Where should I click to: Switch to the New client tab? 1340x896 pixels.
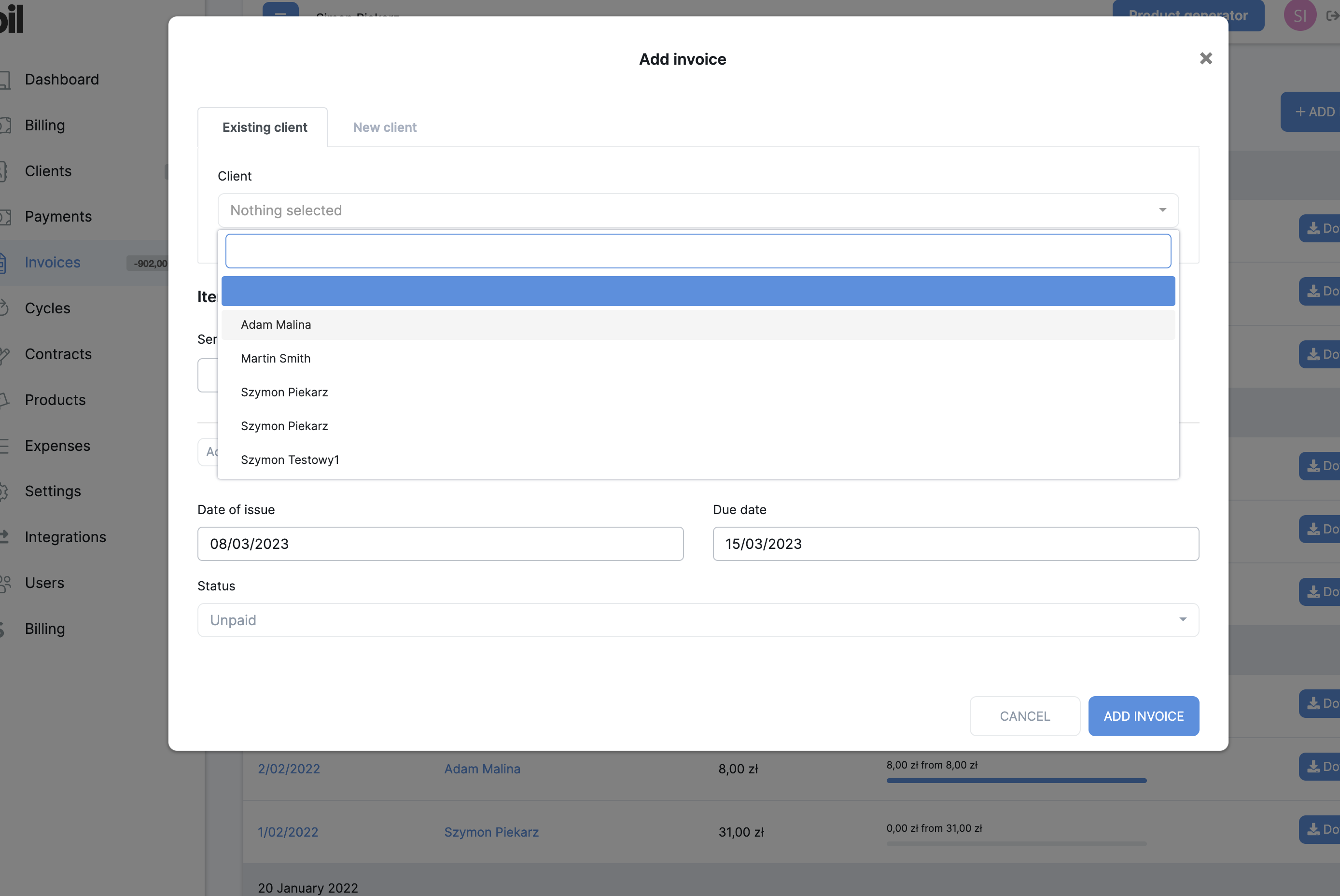[385, 127]
